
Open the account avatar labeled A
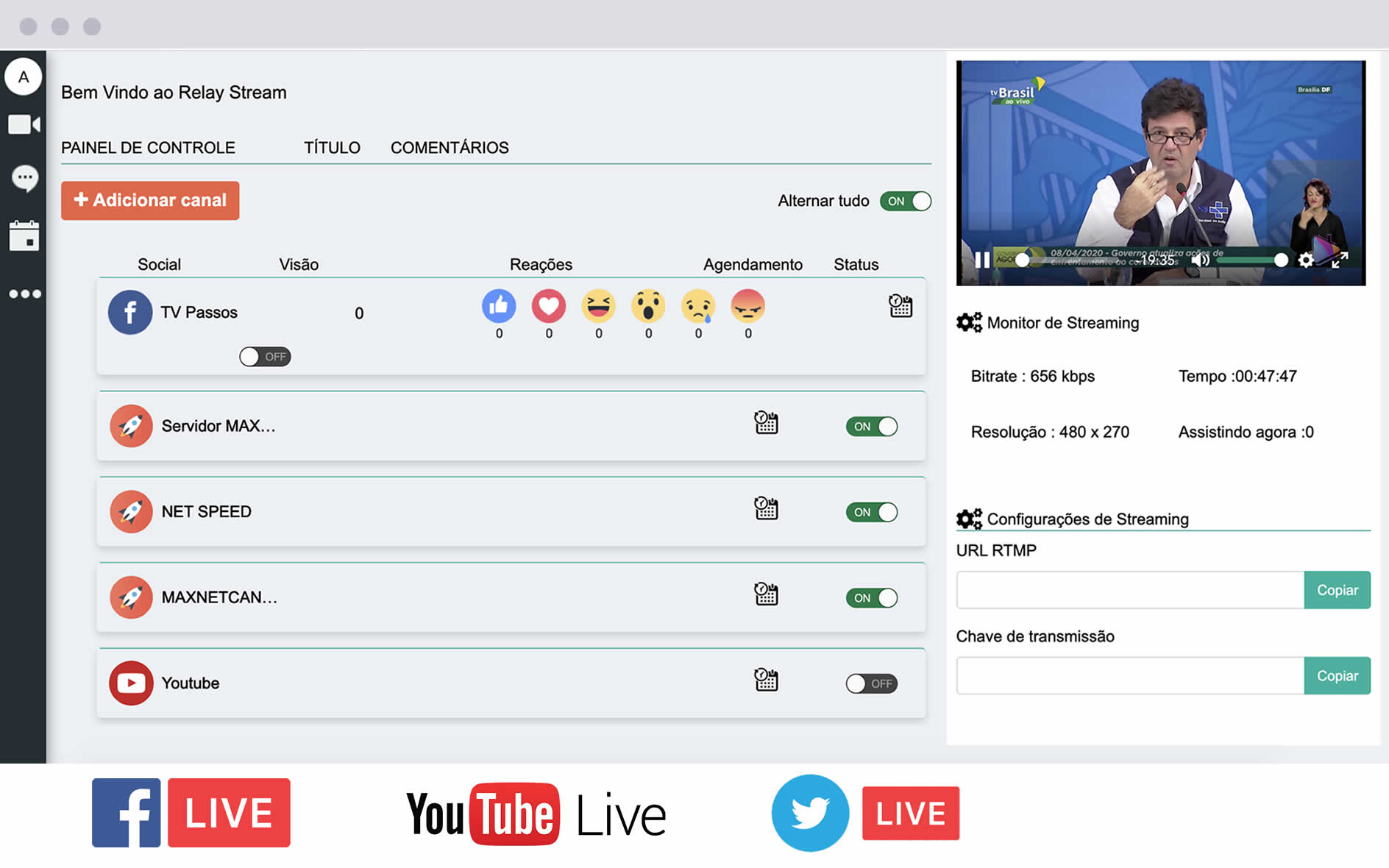[x=24, y=77]
